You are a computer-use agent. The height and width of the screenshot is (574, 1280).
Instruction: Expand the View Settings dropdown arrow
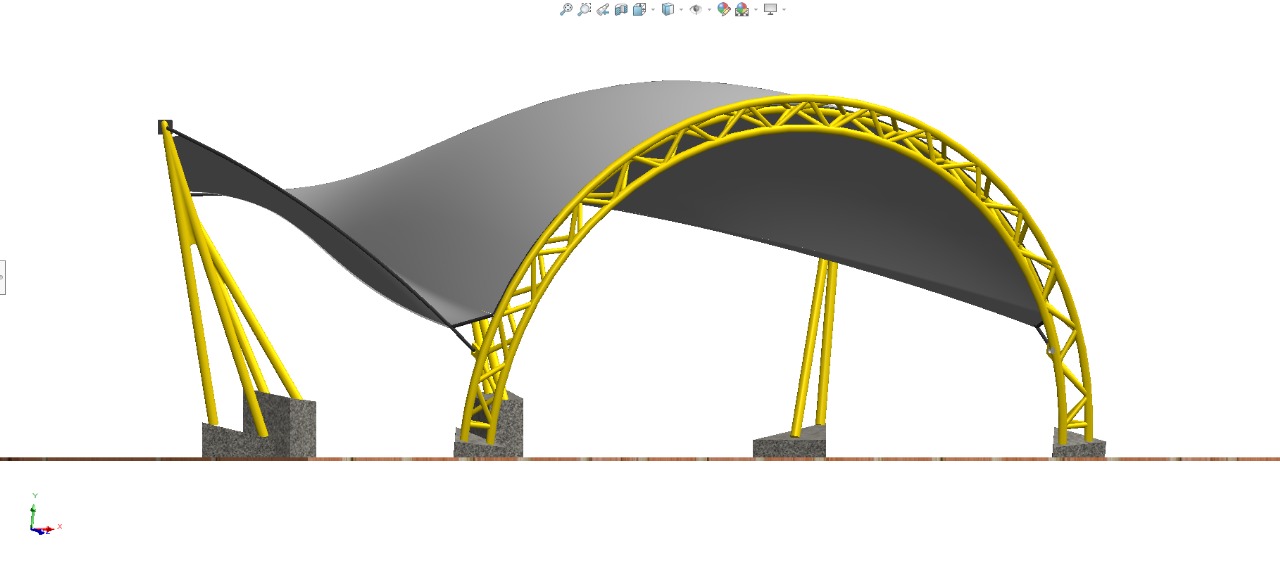pos(784,9)
